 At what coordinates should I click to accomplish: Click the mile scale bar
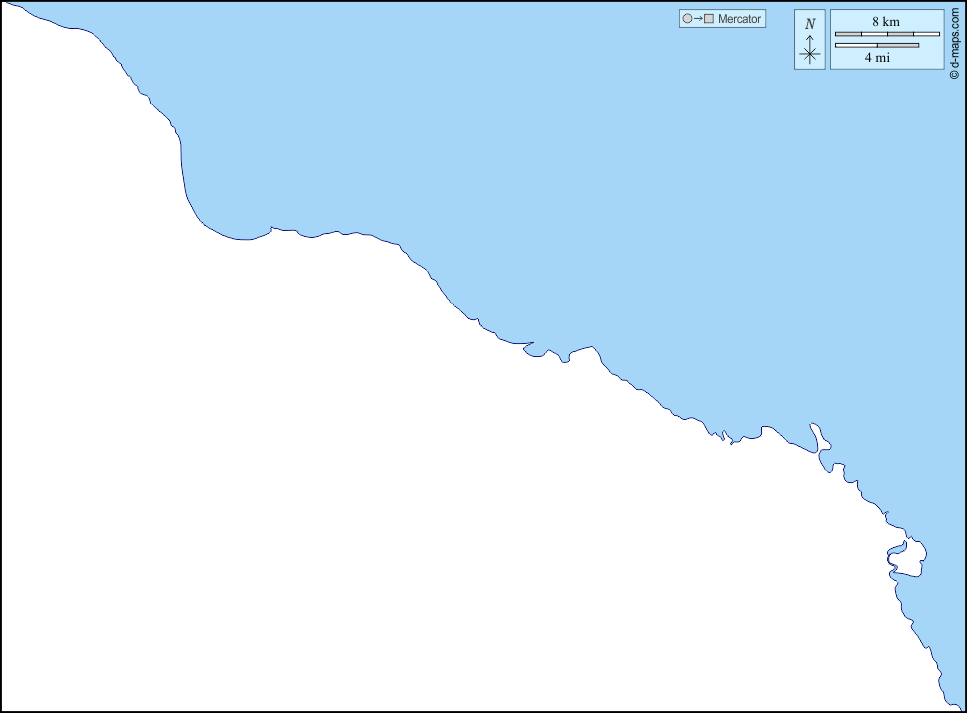877,45
